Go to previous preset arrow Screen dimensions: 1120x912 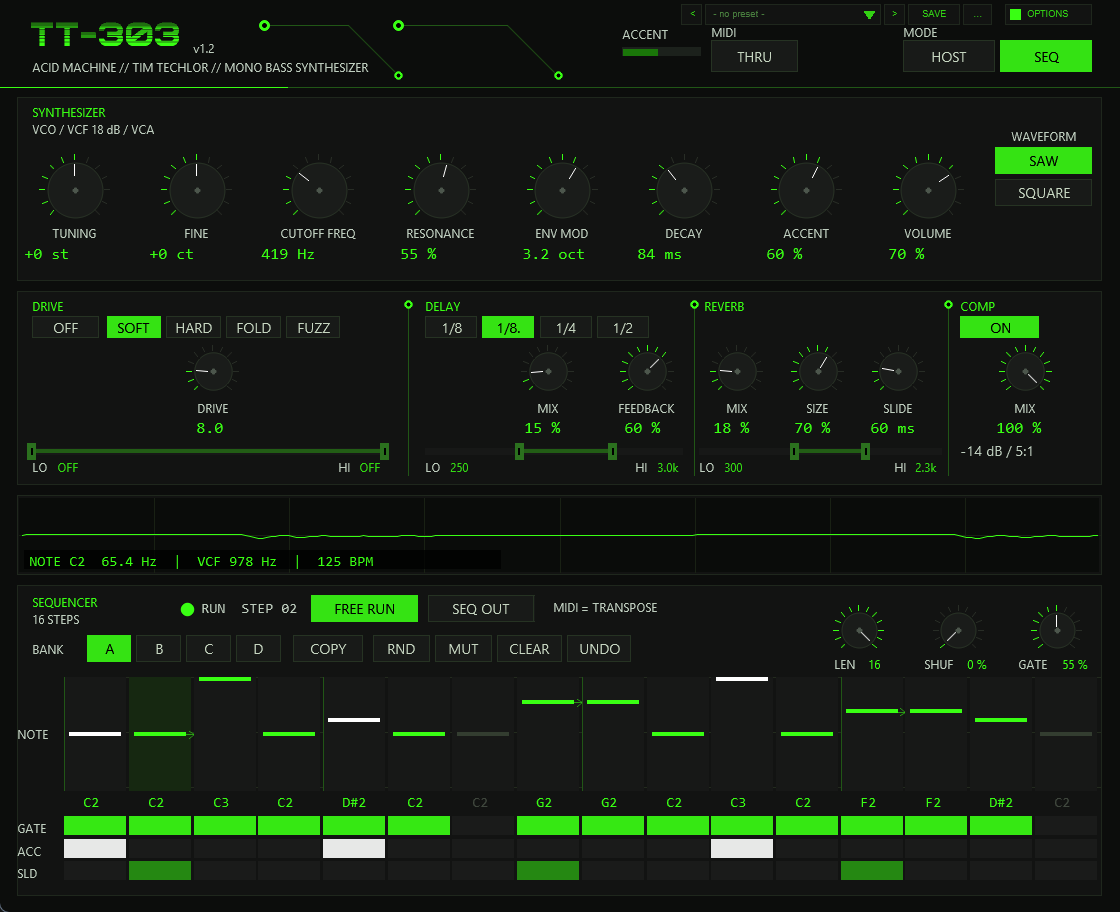(692, 14)
